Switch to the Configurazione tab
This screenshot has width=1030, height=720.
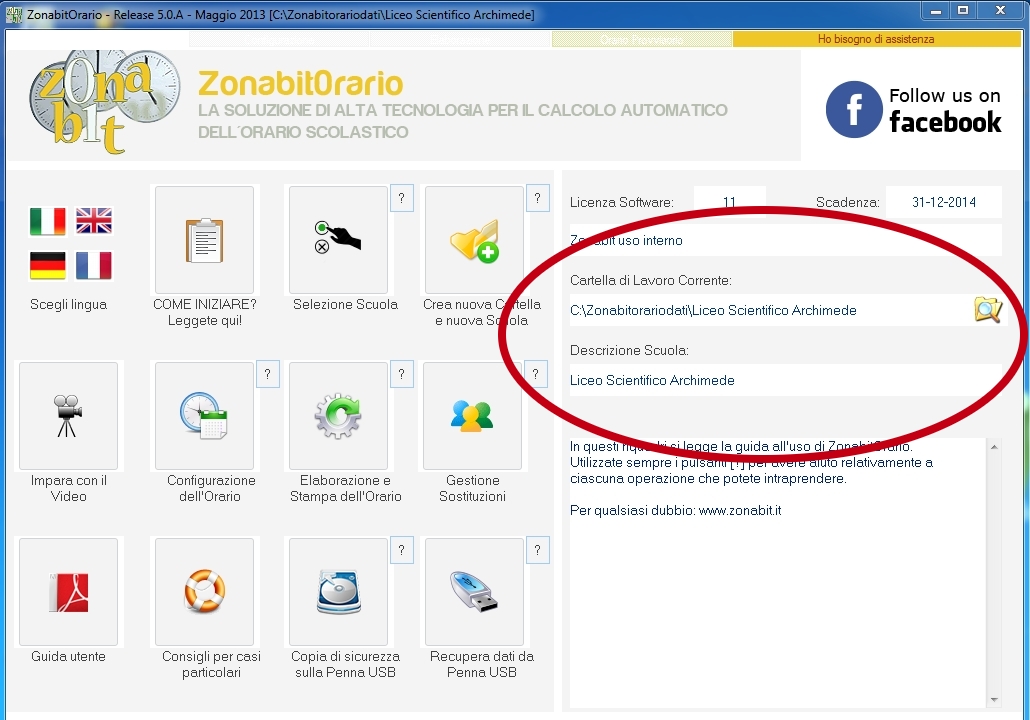pyautogui.click(x=279, y=39)
